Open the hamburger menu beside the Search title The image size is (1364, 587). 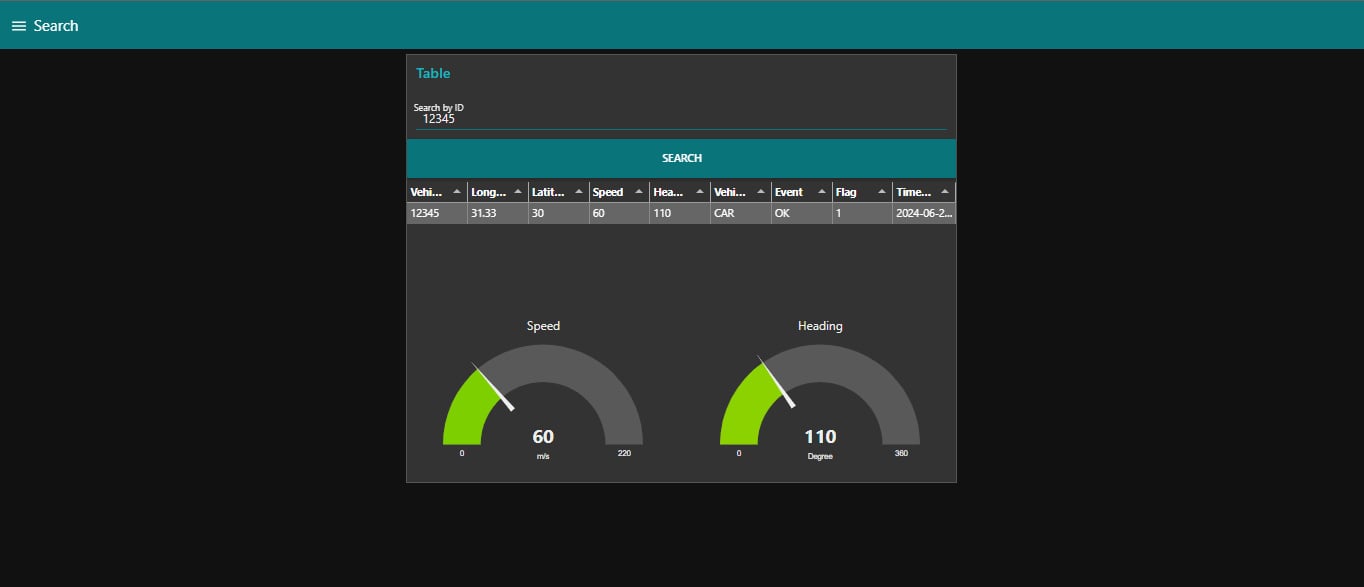point(18,26)
